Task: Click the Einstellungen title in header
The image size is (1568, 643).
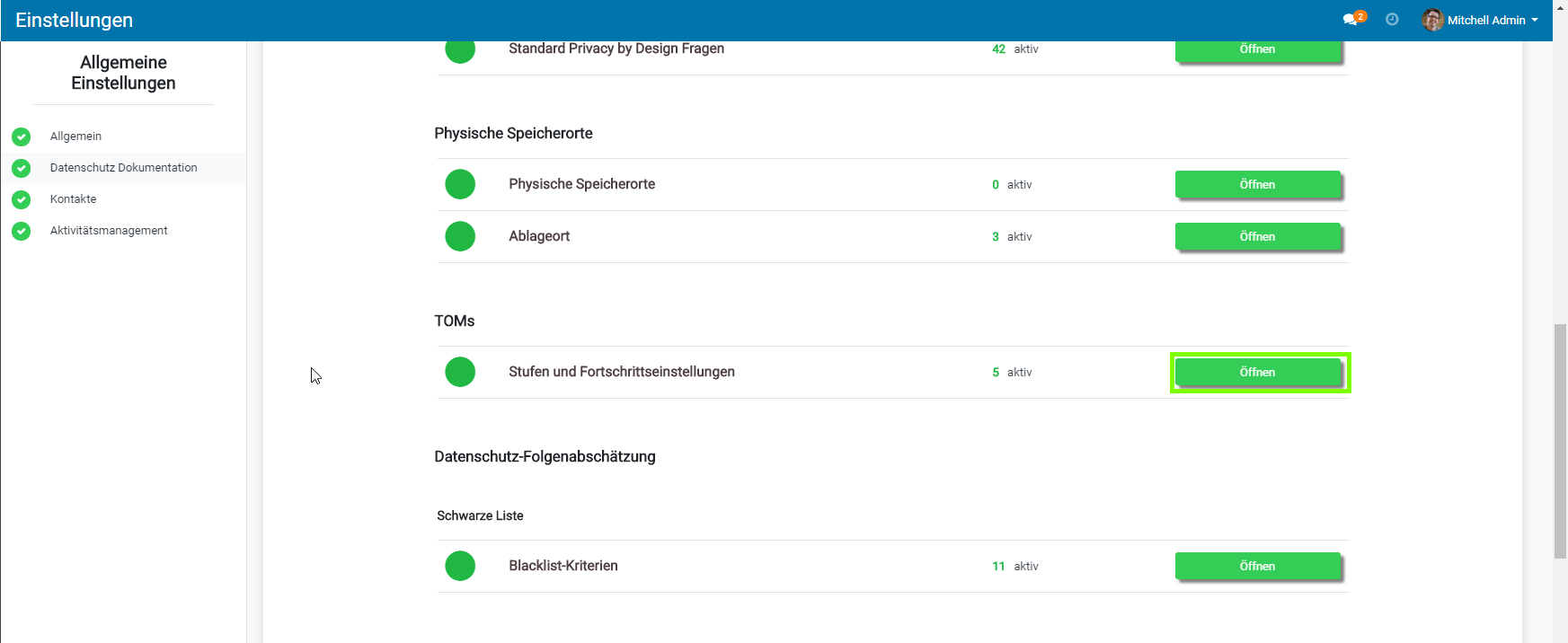Action: pos(75,20)
